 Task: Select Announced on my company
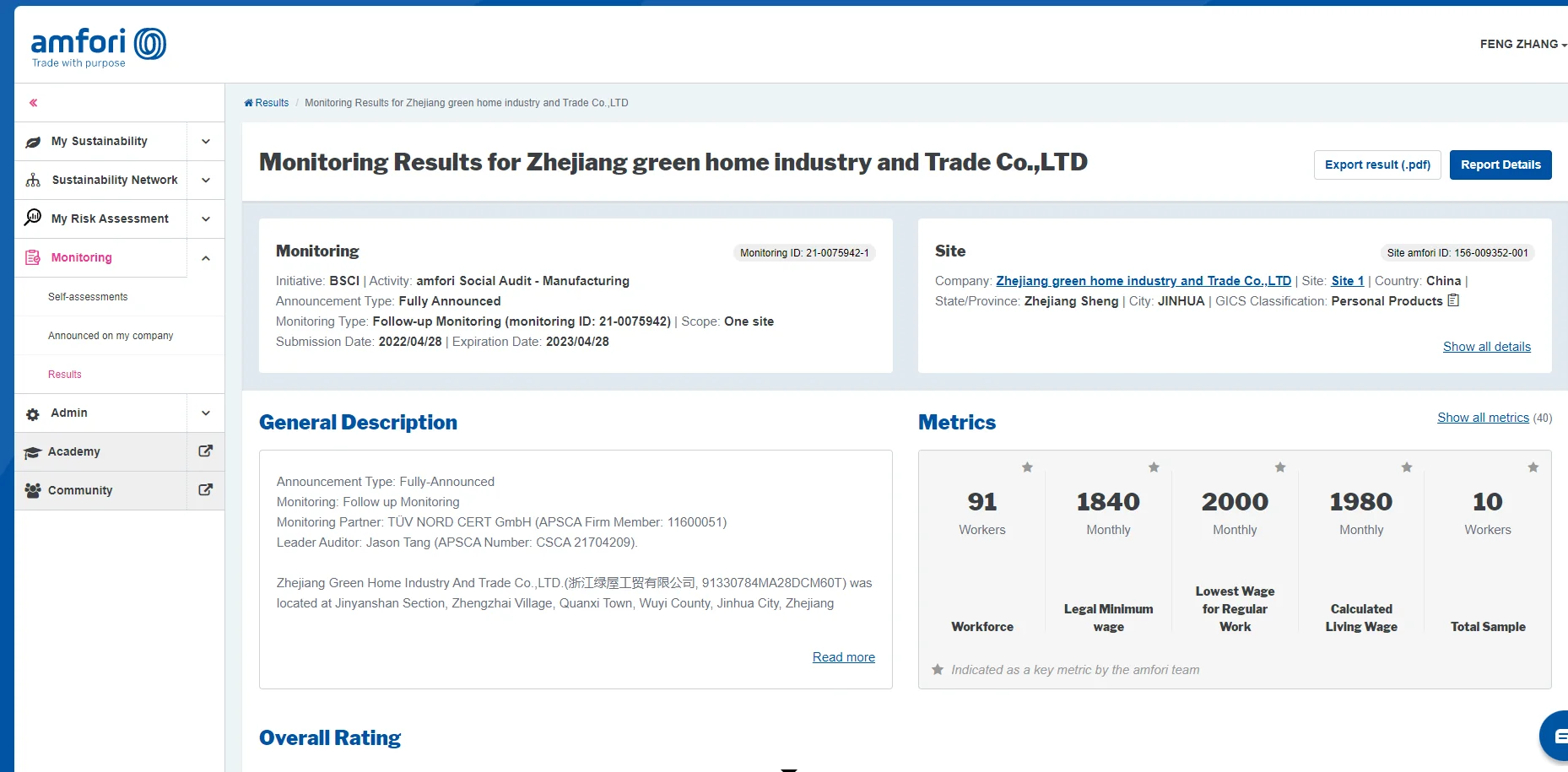[111, 336]
